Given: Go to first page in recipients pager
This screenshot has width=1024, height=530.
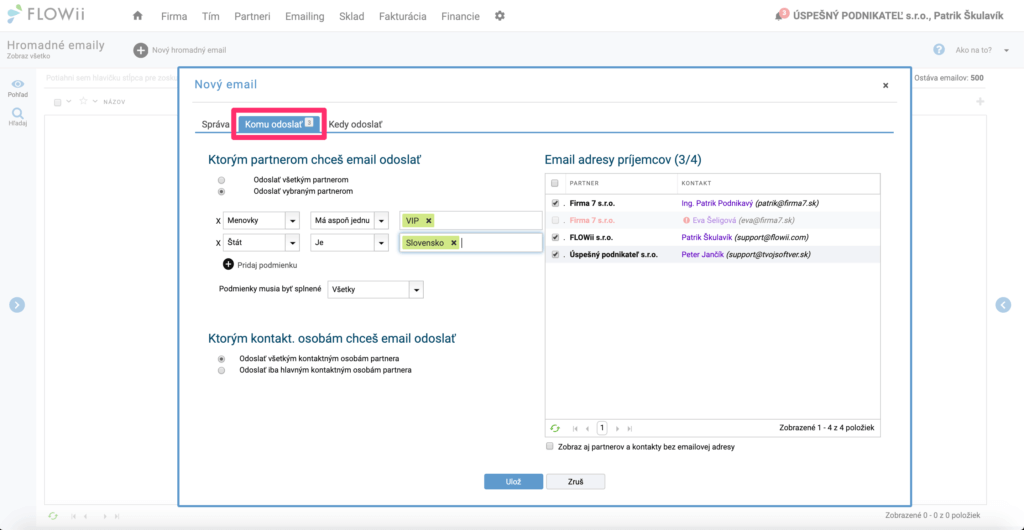Looking at the screenshot, I should tap(575, 428).
